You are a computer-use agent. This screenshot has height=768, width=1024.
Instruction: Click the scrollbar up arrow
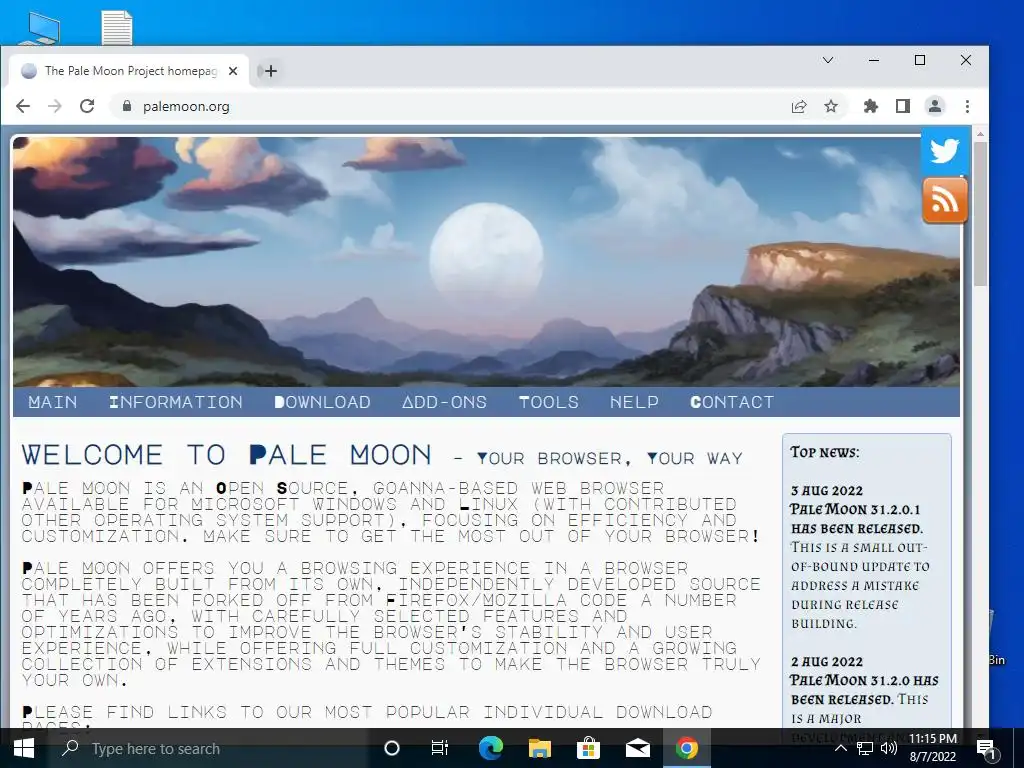click(980, 134)
